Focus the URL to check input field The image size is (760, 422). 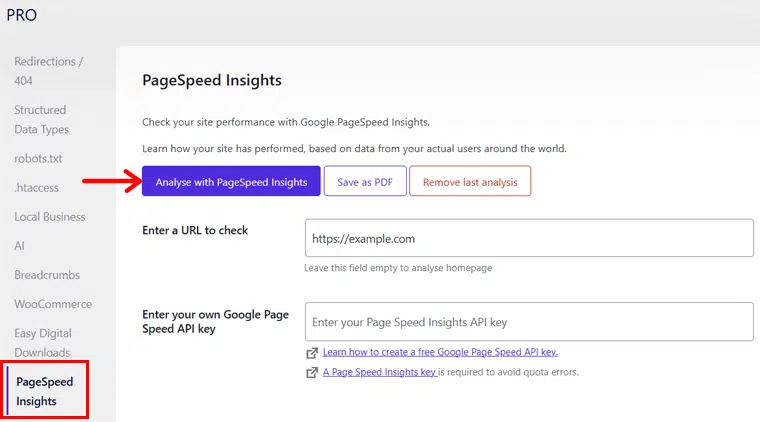tap(529, 238)
